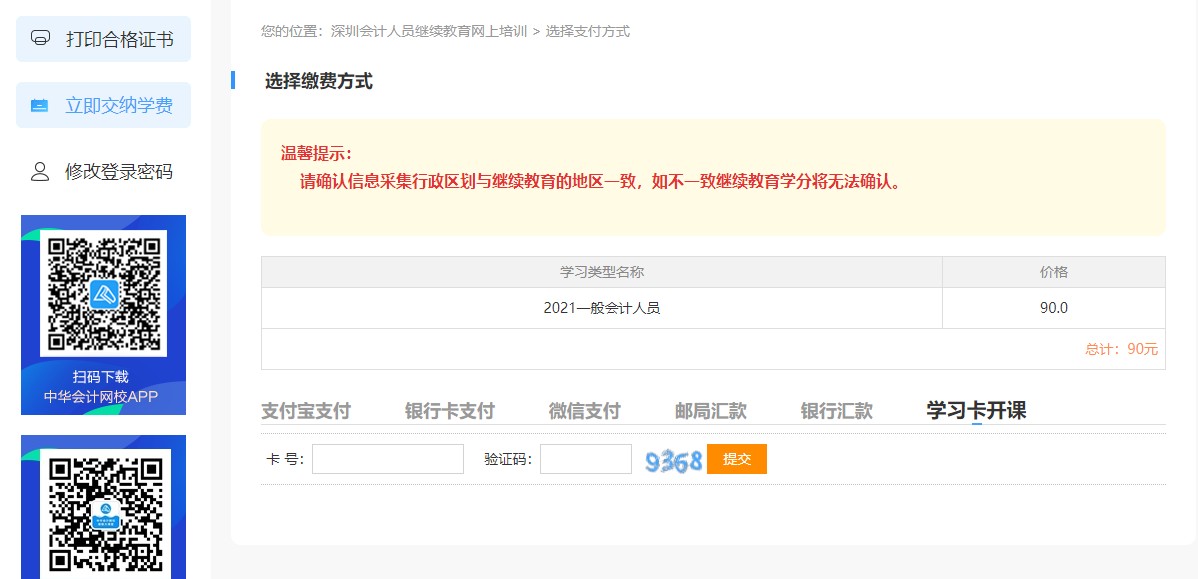Click the user icon beside 修改登录密码
Screen dimensions: 1198x579
(x=40, y=171)
